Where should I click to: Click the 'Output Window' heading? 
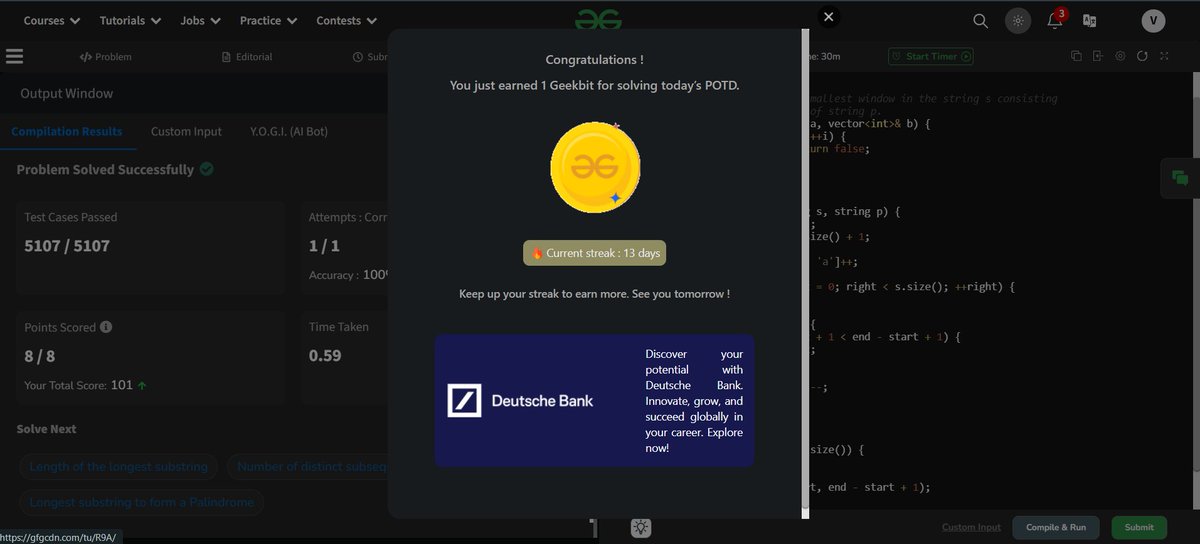click(x=67, y=93)
